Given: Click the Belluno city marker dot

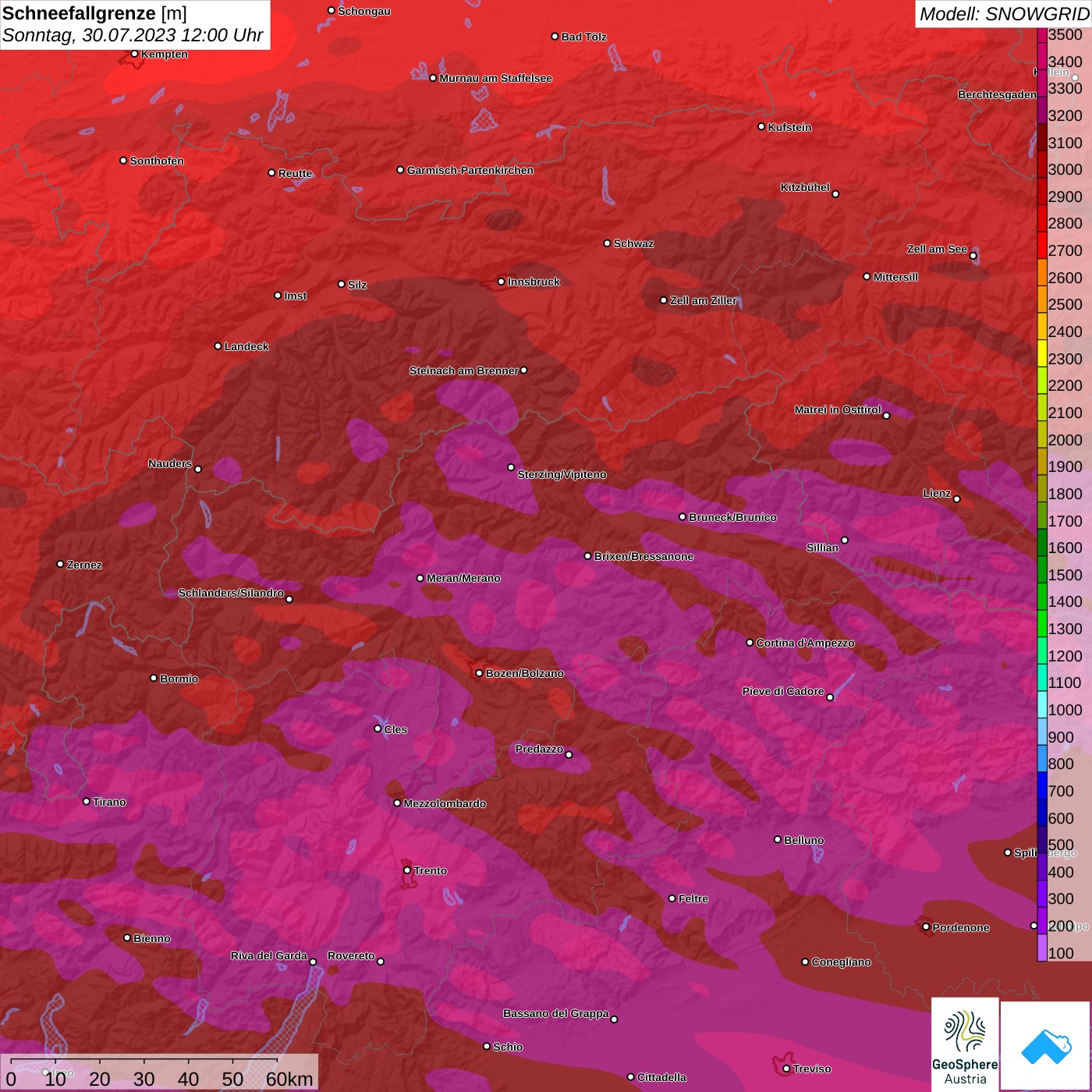Looking at the screenshot, I should click(x=778, y=839).
